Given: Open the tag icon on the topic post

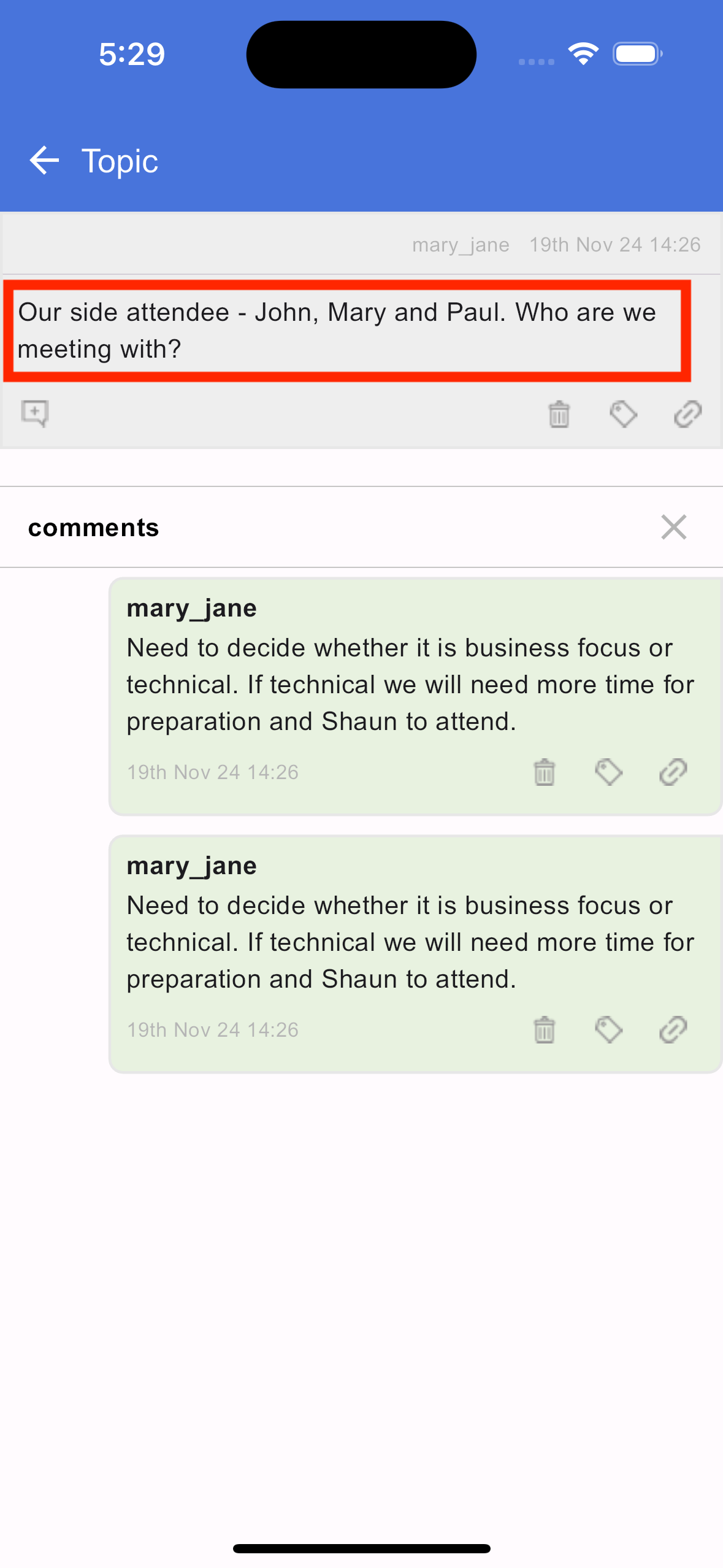Looking at the screenshot, I should pyautogui.click(x=623, y=414).
